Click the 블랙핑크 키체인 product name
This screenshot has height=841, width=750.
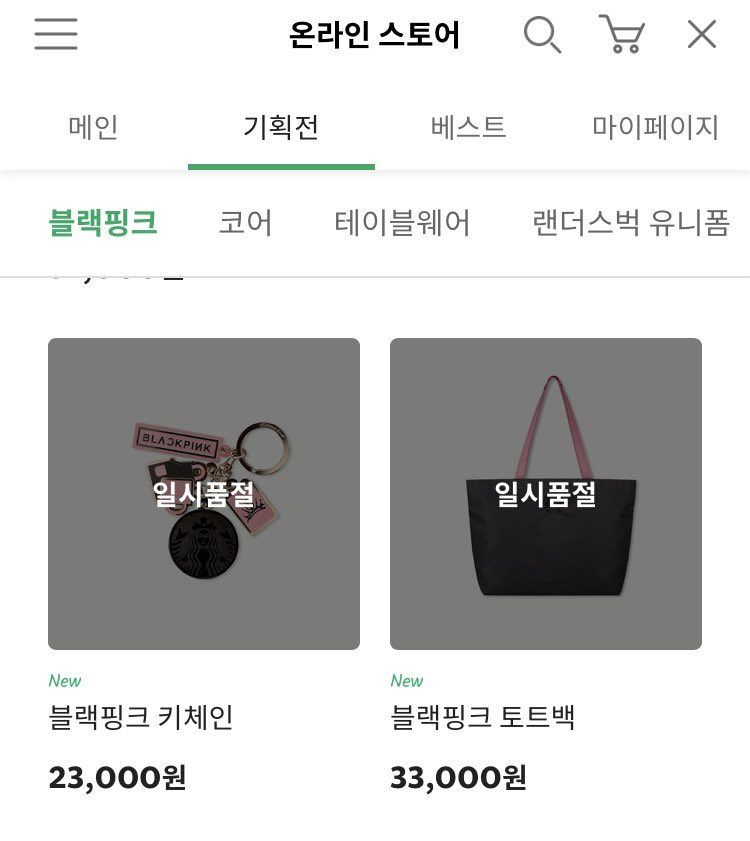[x=141, y=717]
